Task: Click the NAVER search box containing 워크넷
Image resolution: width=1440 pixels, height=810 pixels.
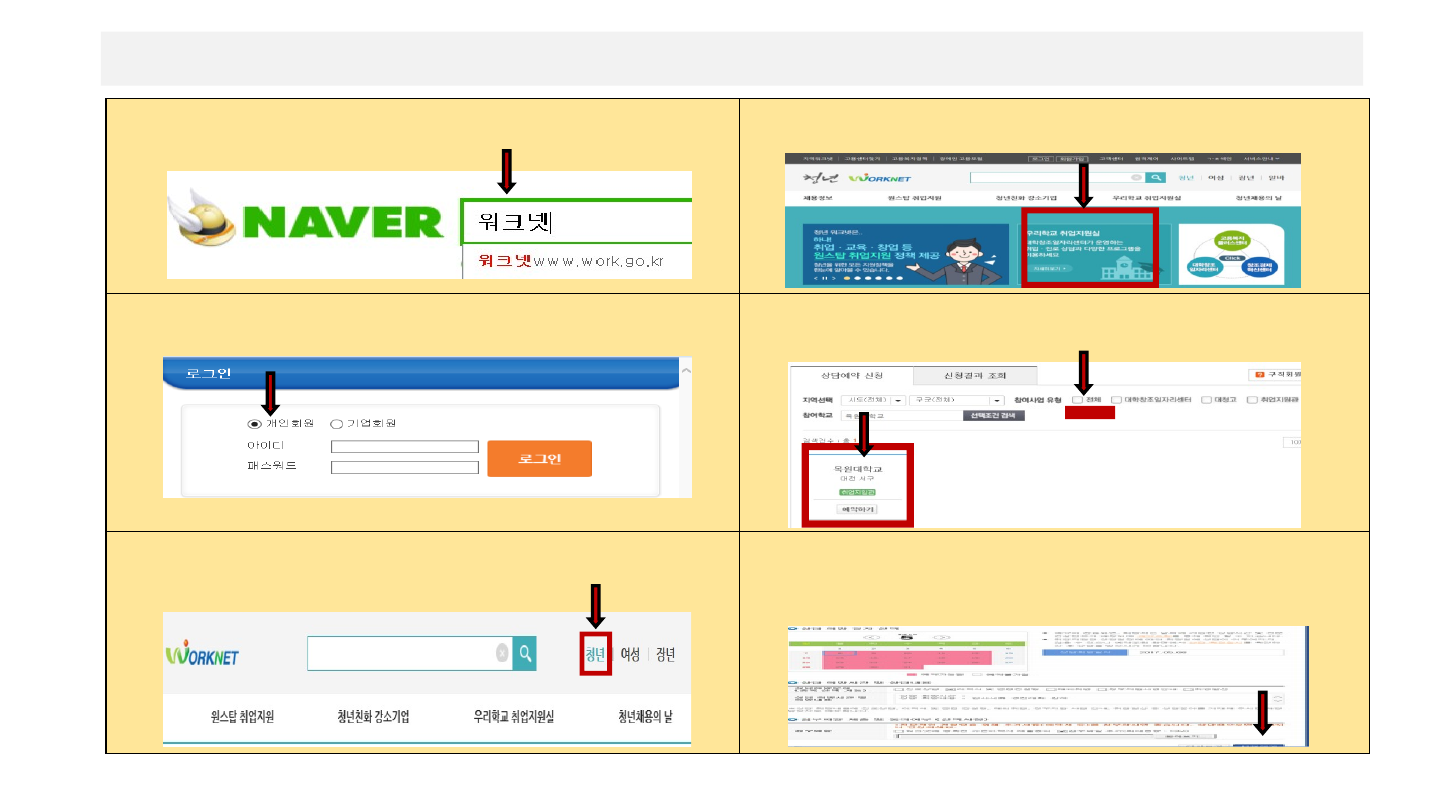Action: click(x=576, y=221)
